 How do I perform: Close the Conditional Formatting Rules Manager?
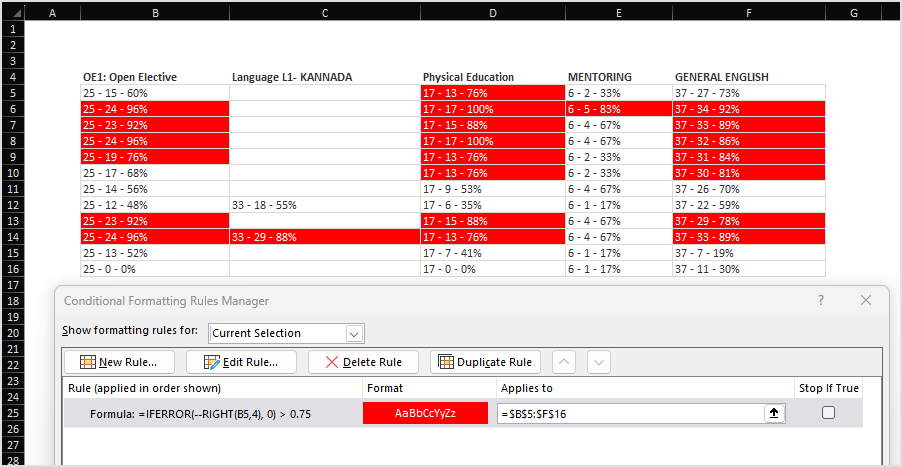click(866, 300)
